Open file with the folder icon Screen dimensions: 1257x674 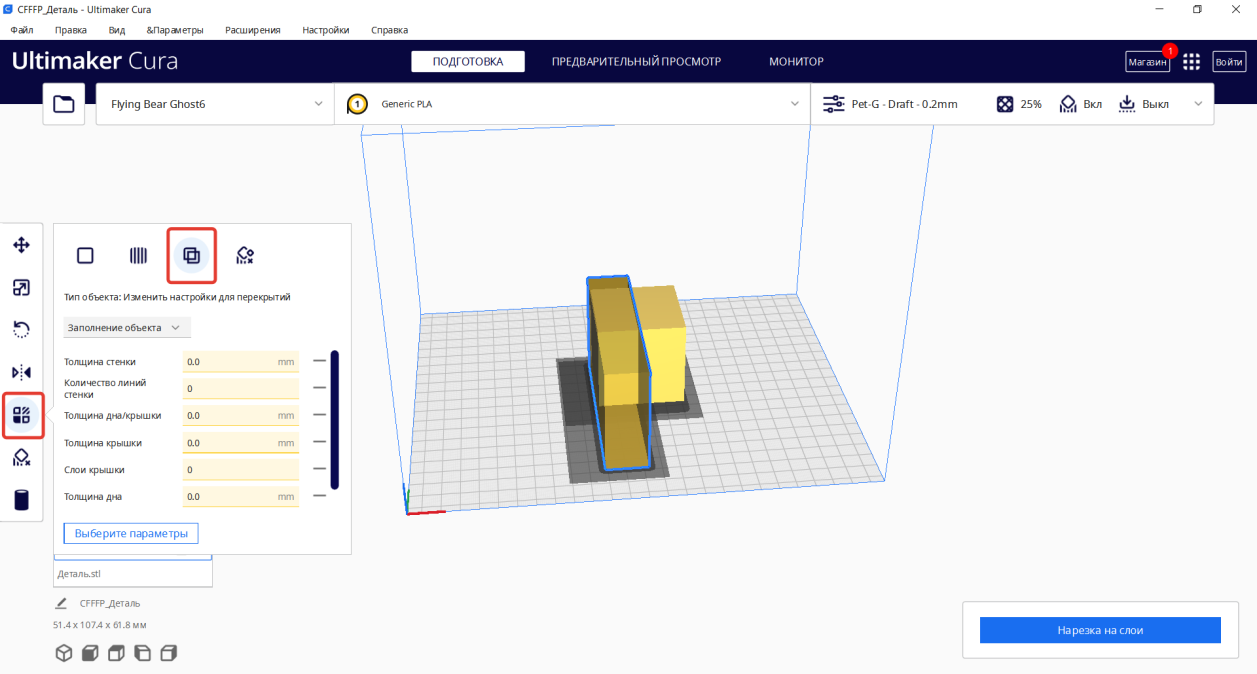[x=64, y=104]
